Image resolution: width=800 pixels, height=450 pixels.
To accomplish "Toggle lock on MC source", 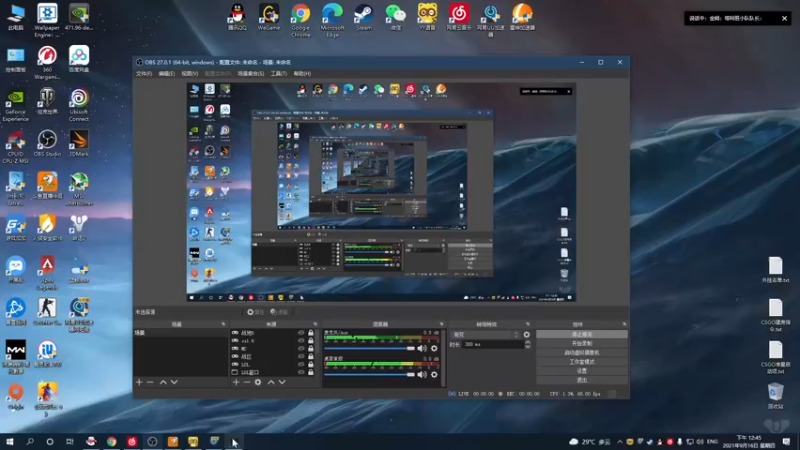I will pos(311,348).
